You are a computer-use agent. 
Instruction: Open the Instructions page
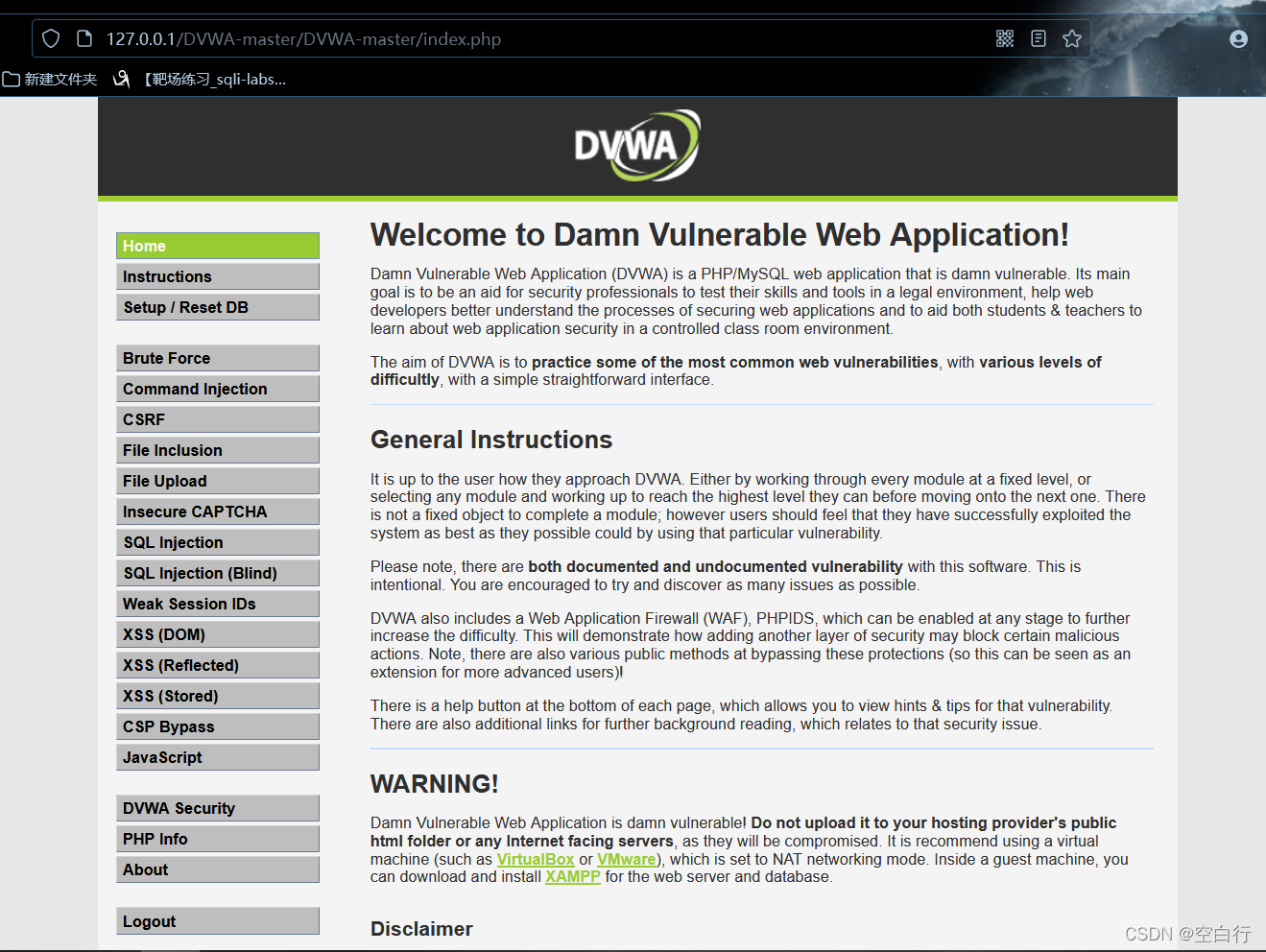pyautogui.click(x=218, y=276)
